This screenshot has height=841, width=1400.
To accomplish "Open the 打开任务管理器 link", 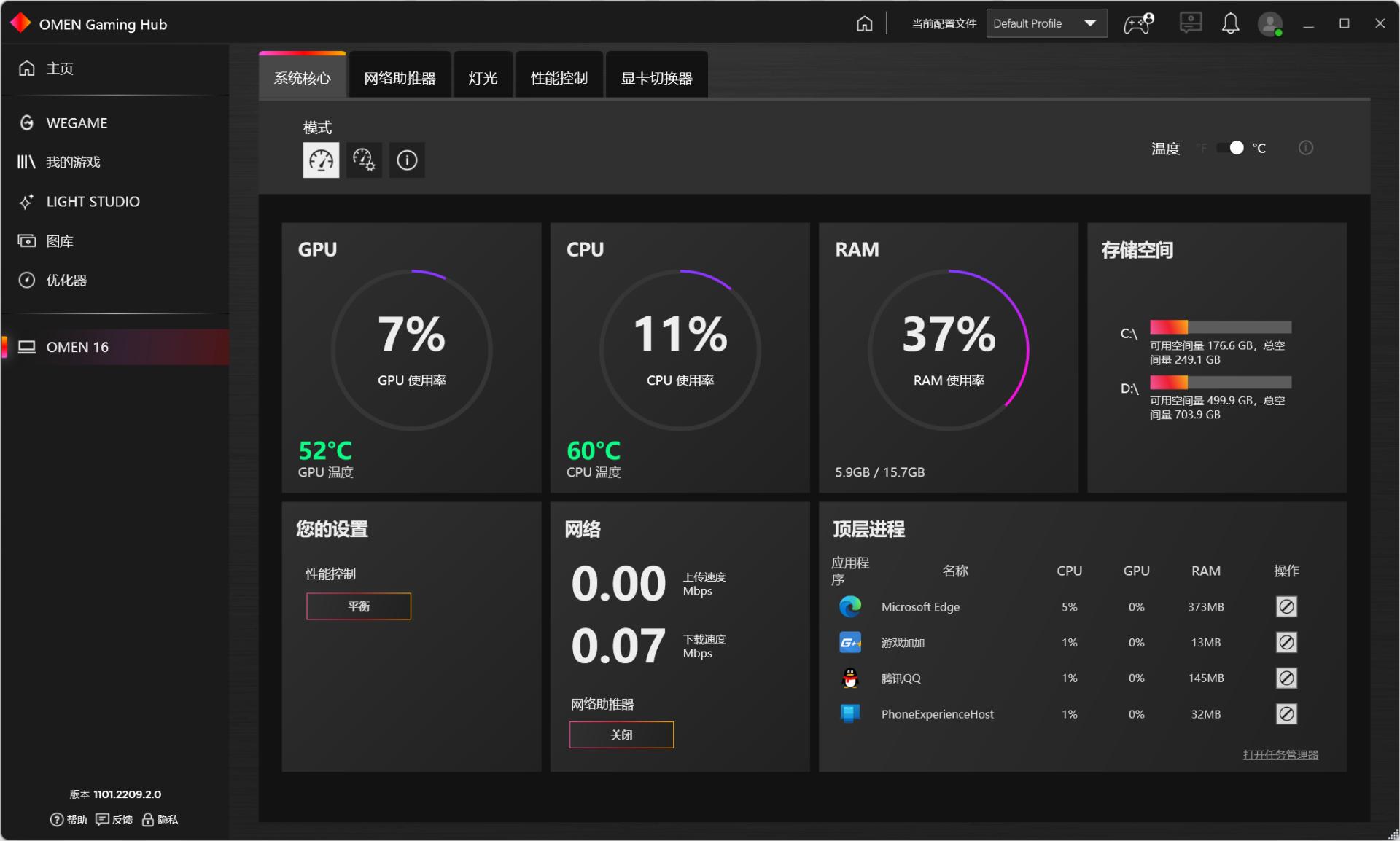I will pos(1280,755).
